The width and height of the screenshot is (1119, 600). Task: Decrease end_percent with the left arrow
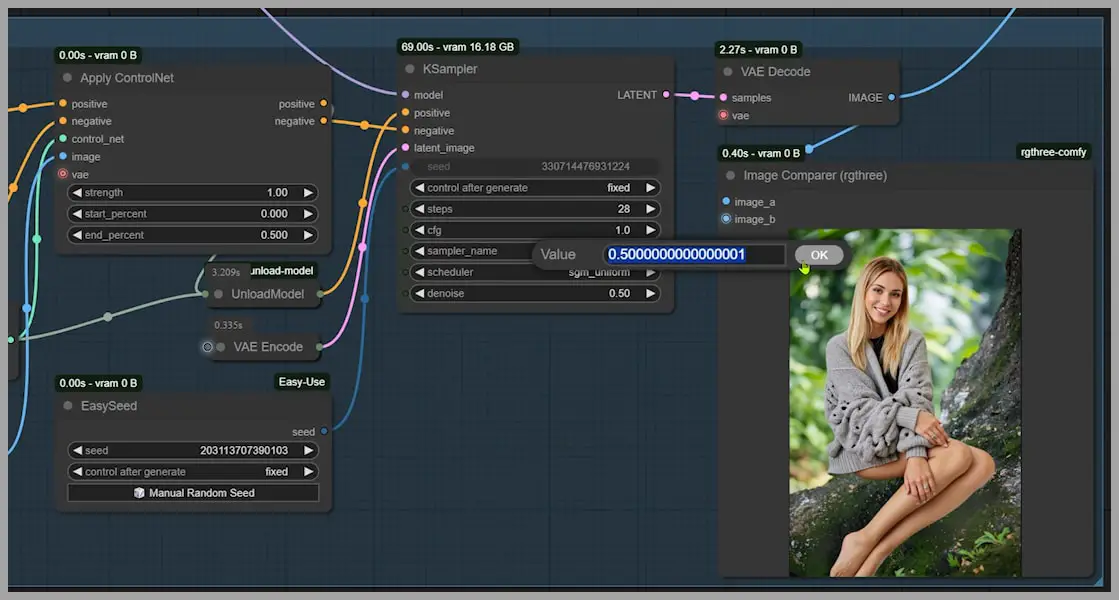[x=77, y=235]
